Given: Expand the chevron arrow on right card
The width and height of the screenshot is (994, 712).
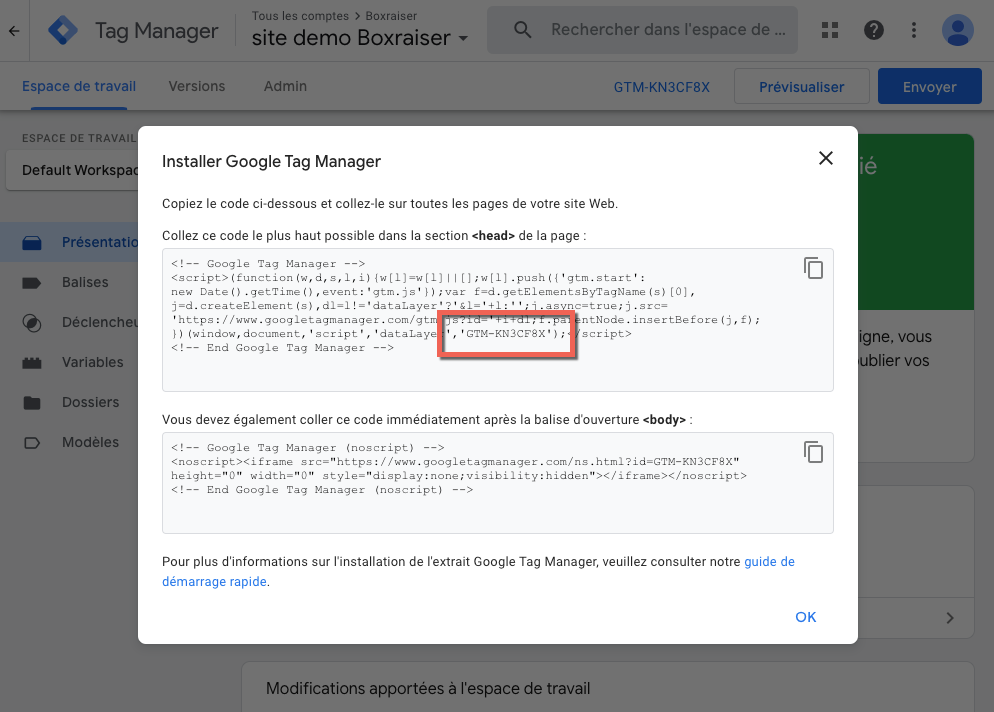Looking at the screenshot, I should point(949,617).
